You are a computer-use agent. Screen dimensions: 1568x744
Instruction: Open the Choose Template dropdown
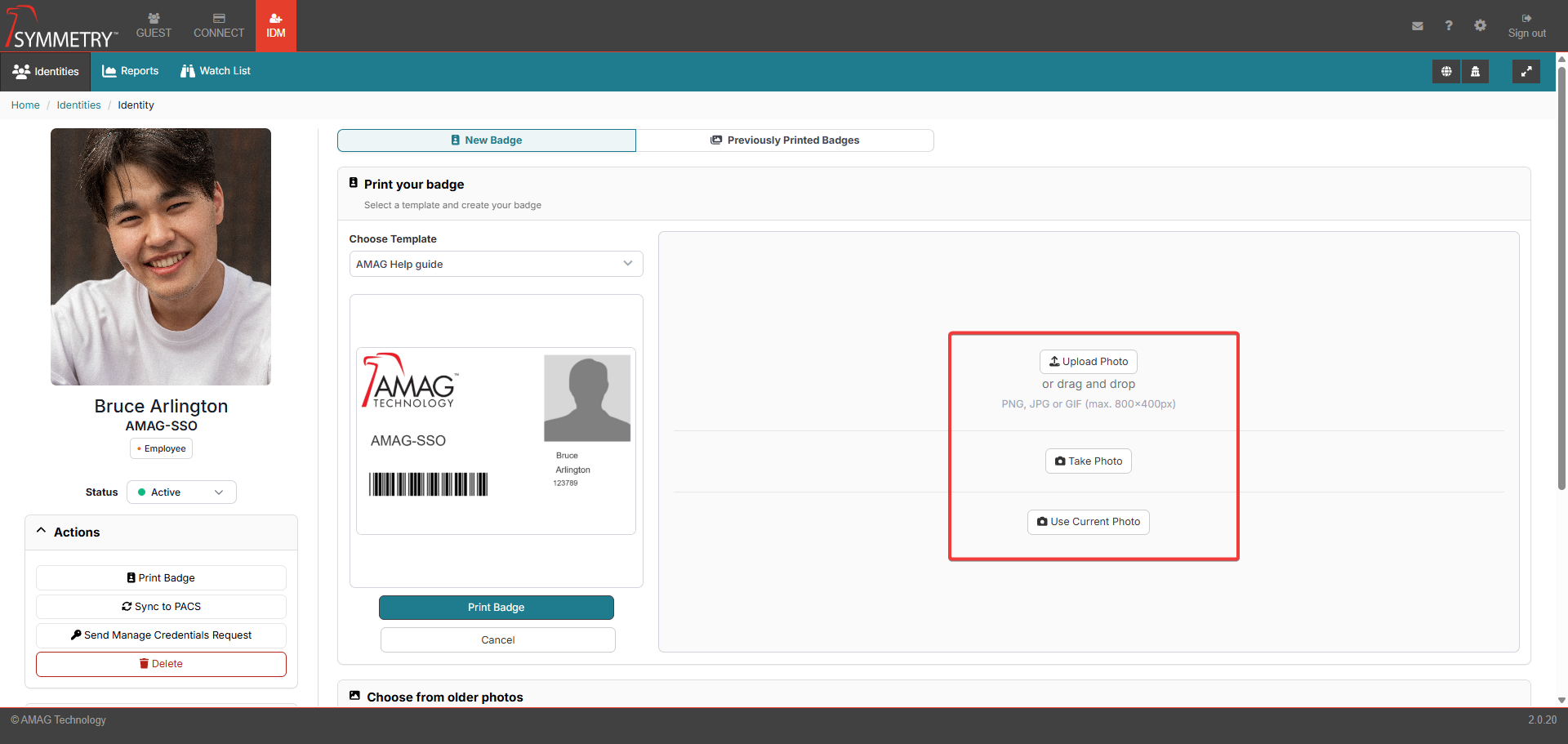pos(496,264)
